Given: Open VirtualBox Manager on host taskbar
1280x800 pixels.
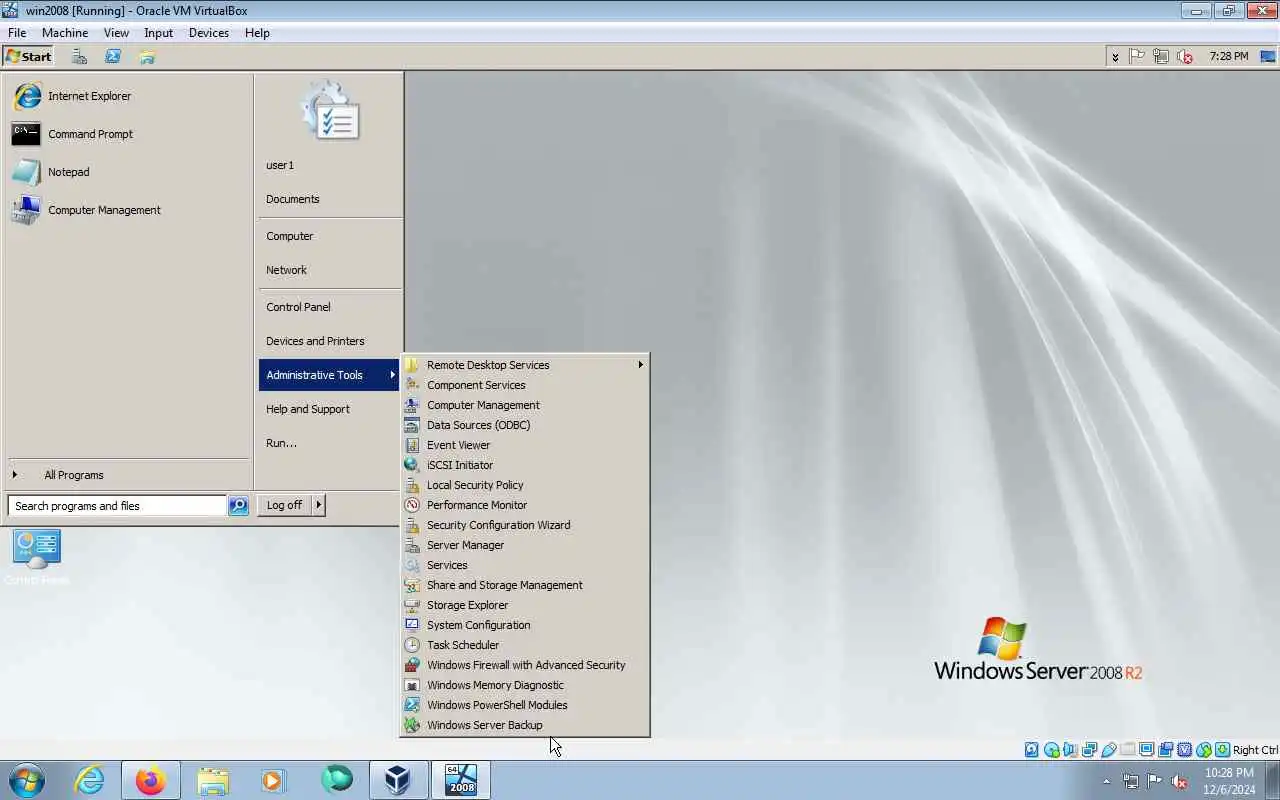Looking at the screenshot, I should coord(398,780).
